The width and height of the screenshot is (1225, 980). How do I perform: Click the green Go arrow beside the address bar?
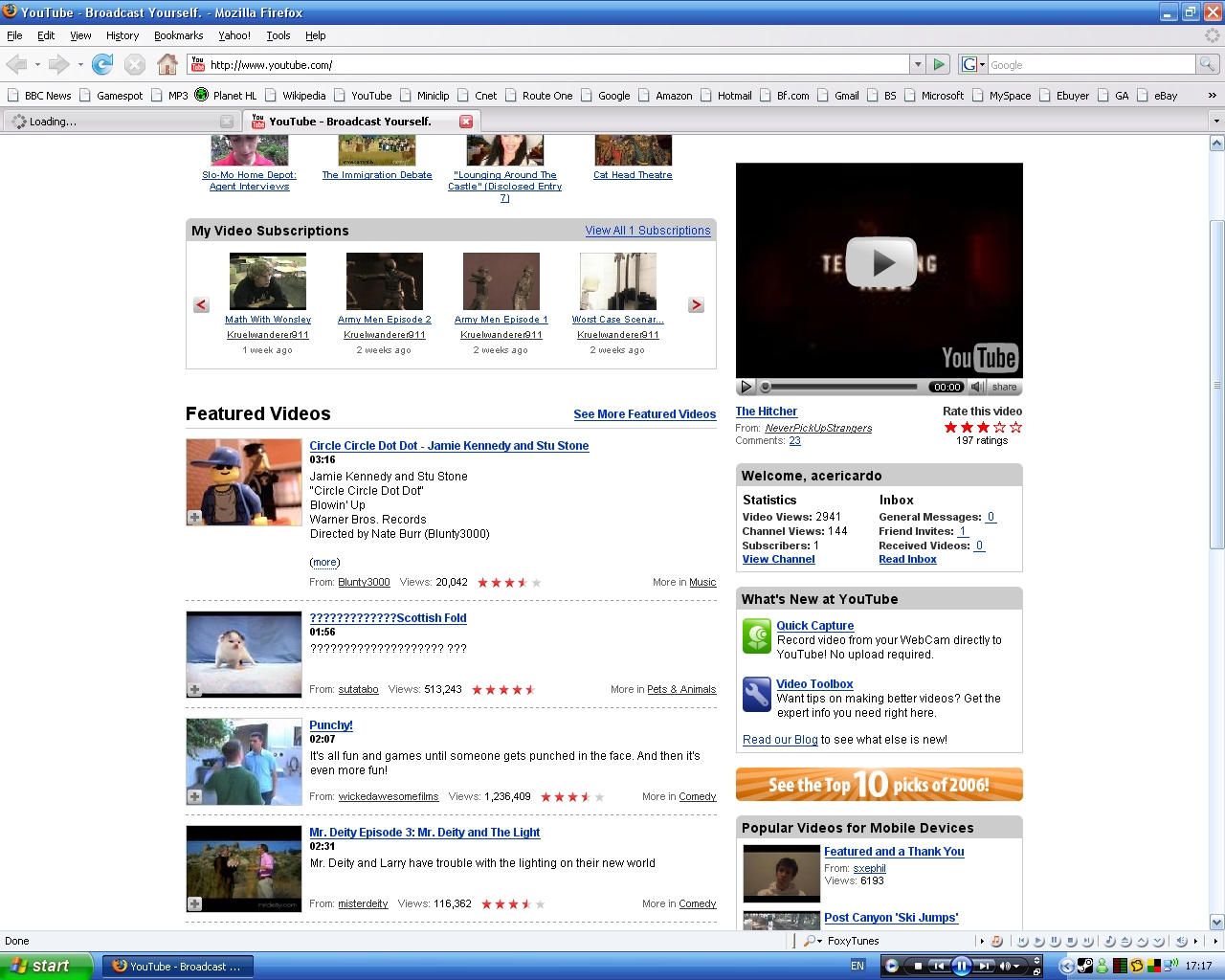pyautogui.click(x=939, y=64)
